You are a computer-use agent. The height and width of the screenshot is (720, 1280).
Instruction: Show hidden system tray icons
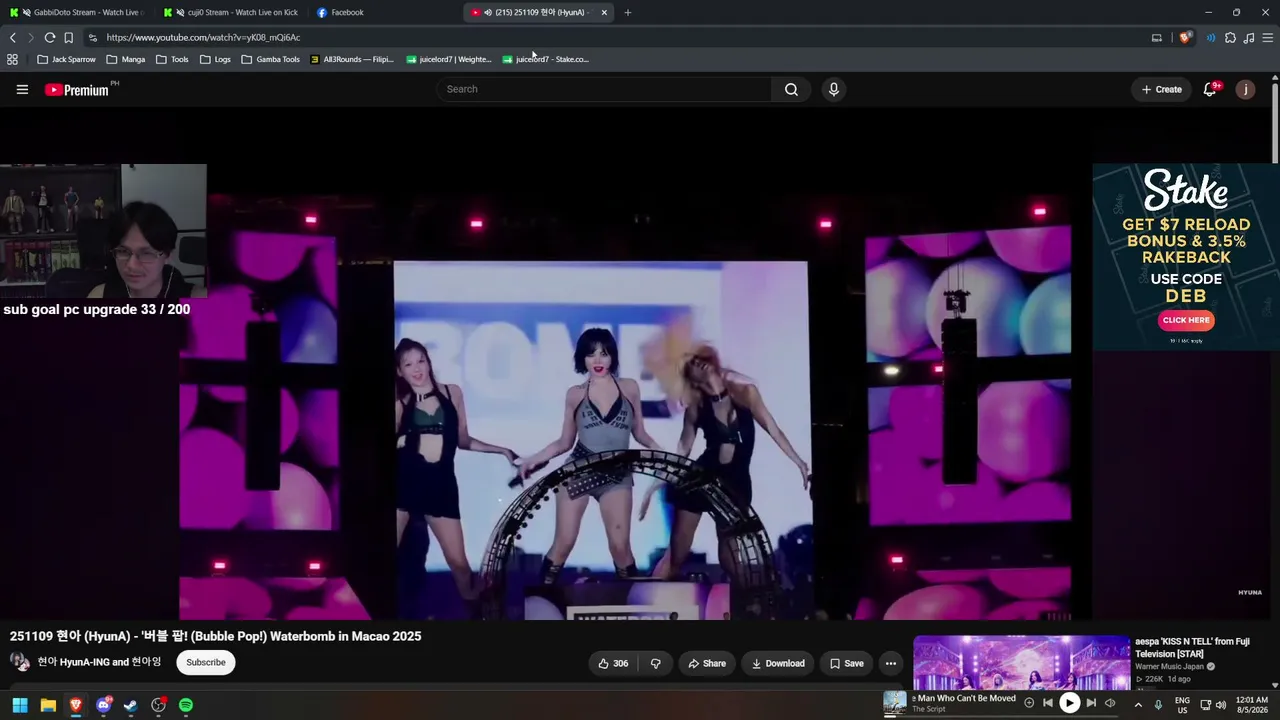point(1138,705)
